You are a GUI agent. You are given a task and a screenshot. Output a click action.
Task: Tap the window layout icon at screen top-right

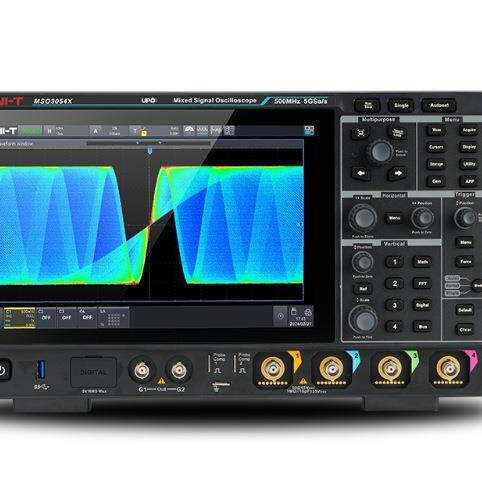(309, 130)
